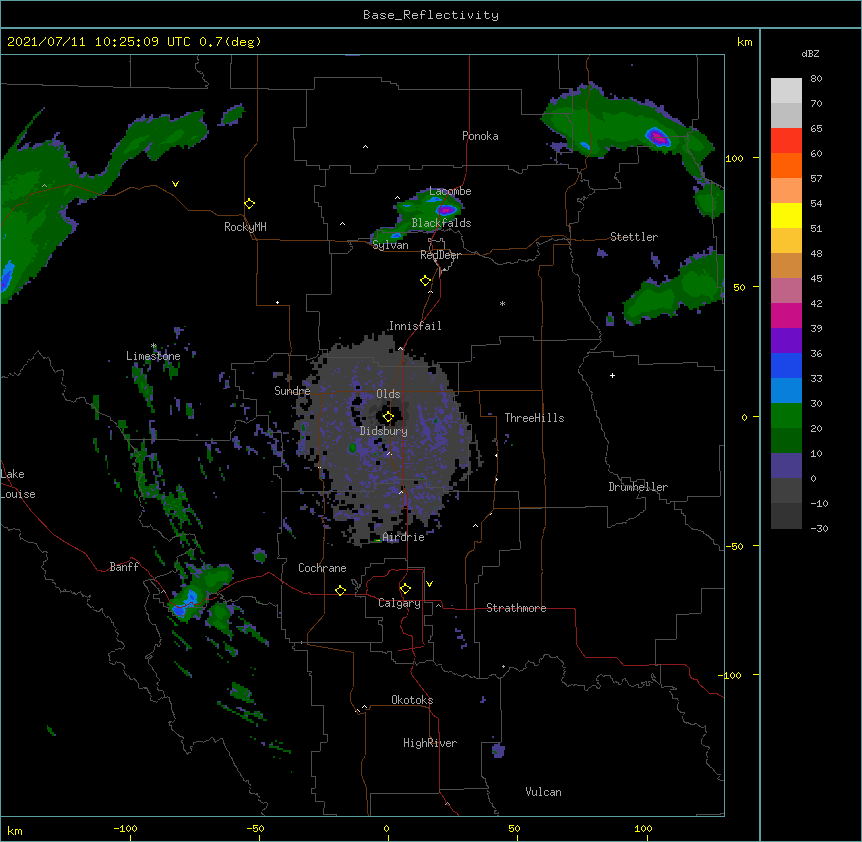Screen dimensions: 862x842
Task: Click the white plus marker north of Drumheller
Action: tap(612, 375)
